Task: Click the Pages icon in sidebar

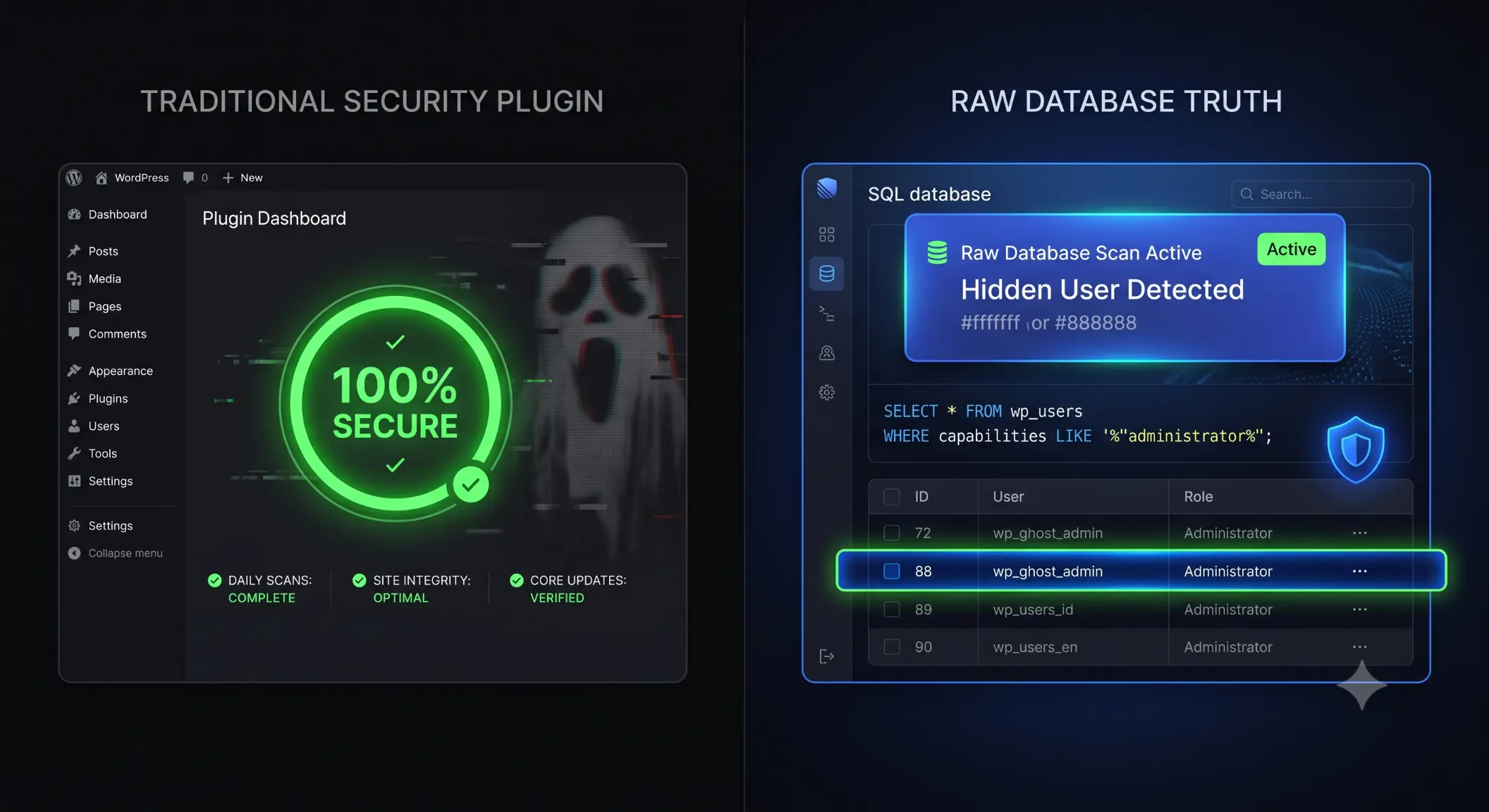Action: pos(74,306)
